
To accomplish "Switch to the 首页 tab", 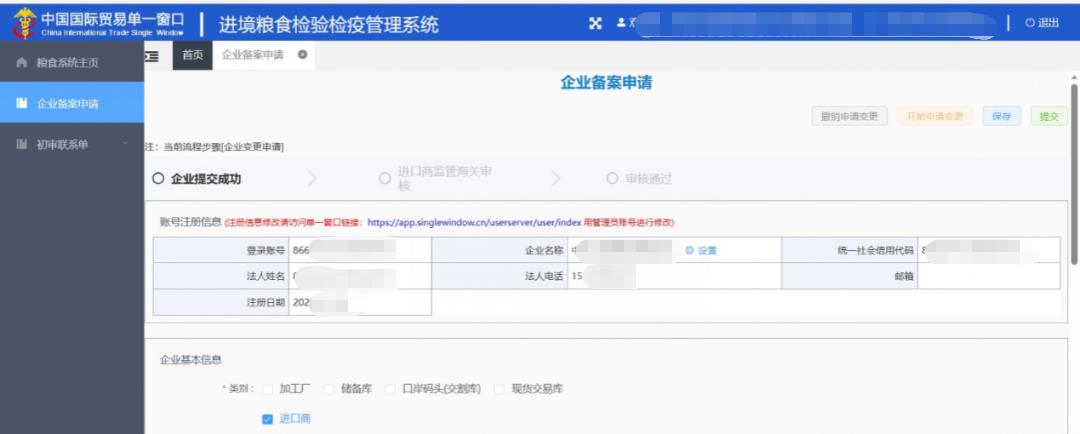I will [x=192, y=56].
